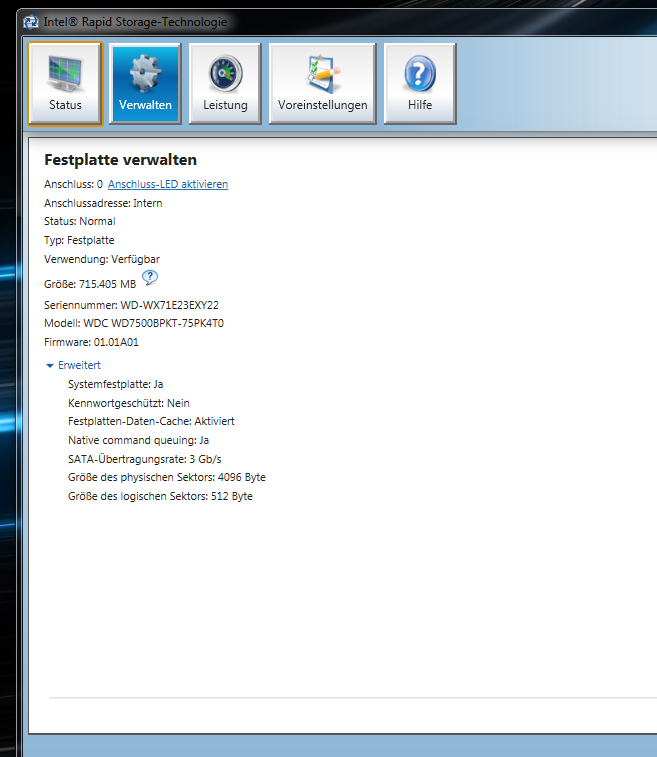Click the Festplatte verwalten heading

coord(120,160)
